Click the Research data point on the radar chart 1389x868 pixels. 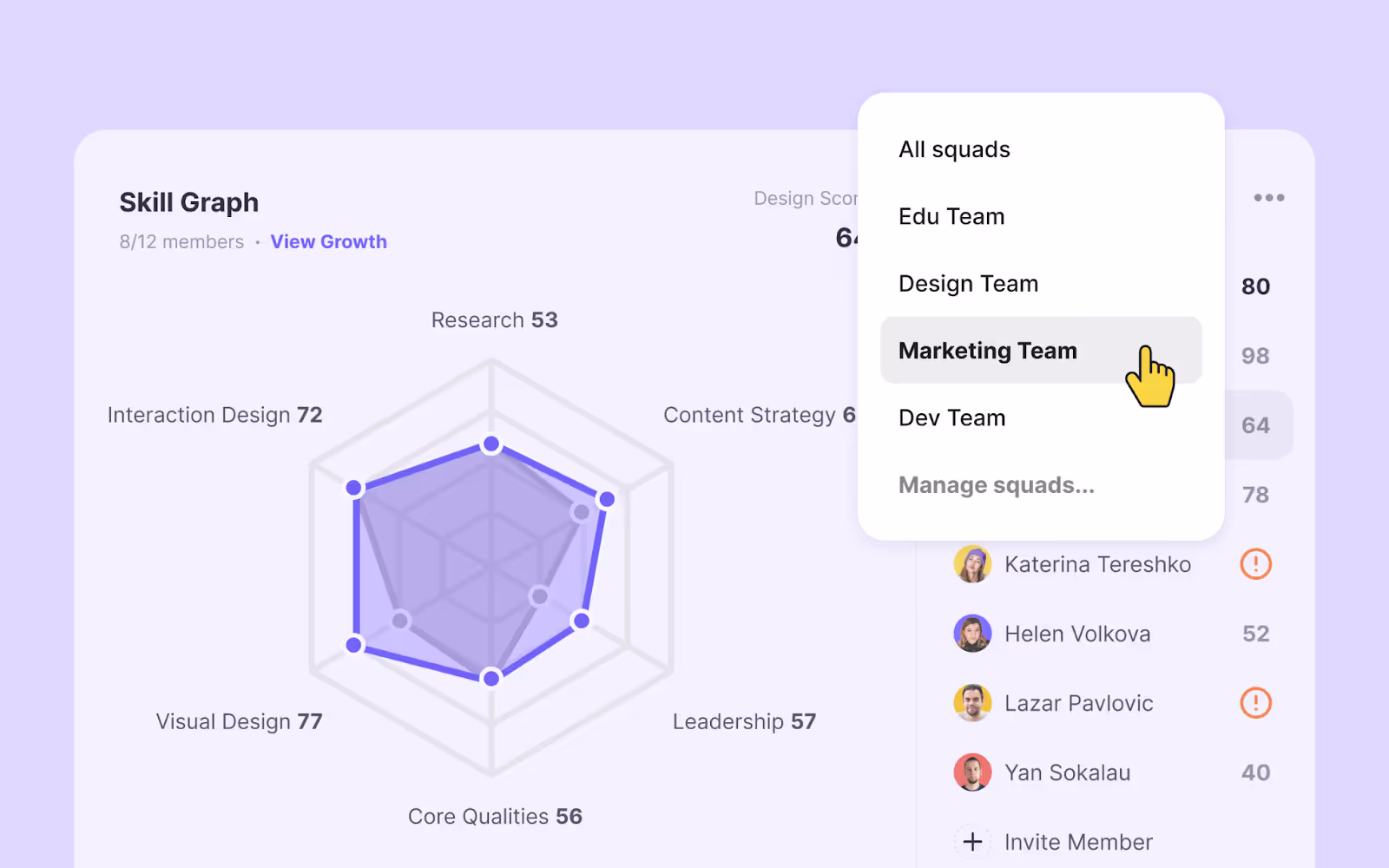(491, 444)
